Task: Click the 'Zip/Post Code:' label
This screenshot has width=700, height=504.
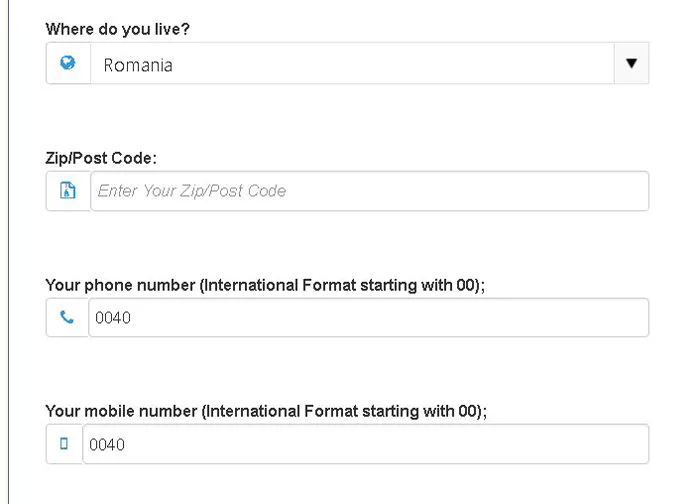Action: coord(101,158)
